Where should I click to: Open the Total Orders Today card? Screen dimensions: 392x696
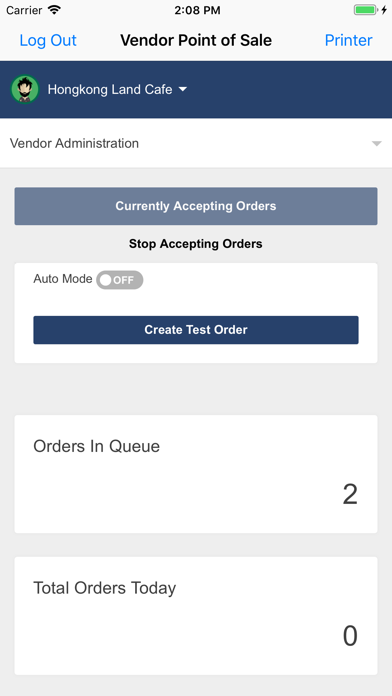click(x=196, y=616)
